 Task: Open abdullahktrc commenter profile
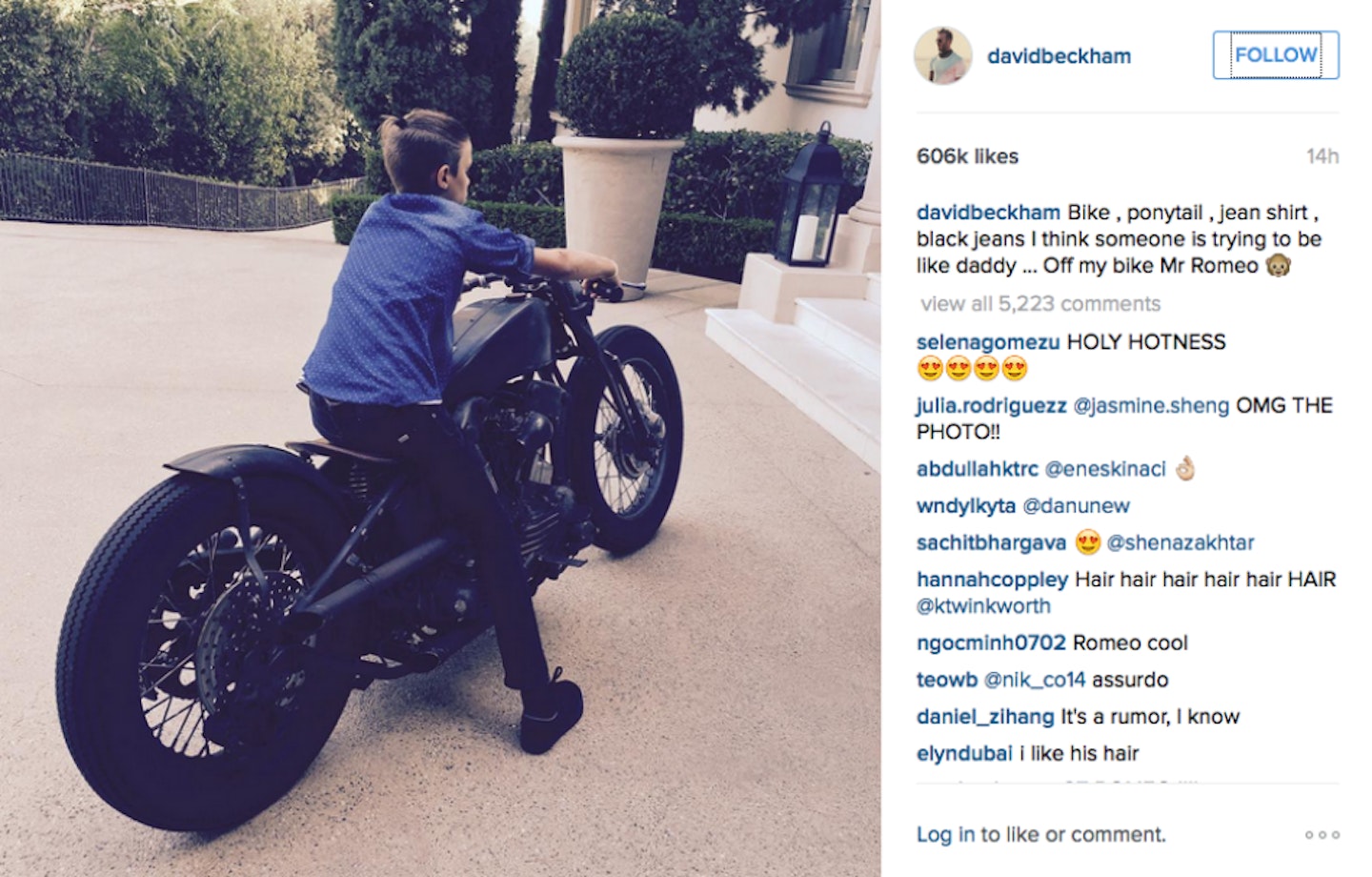(978, 469)
